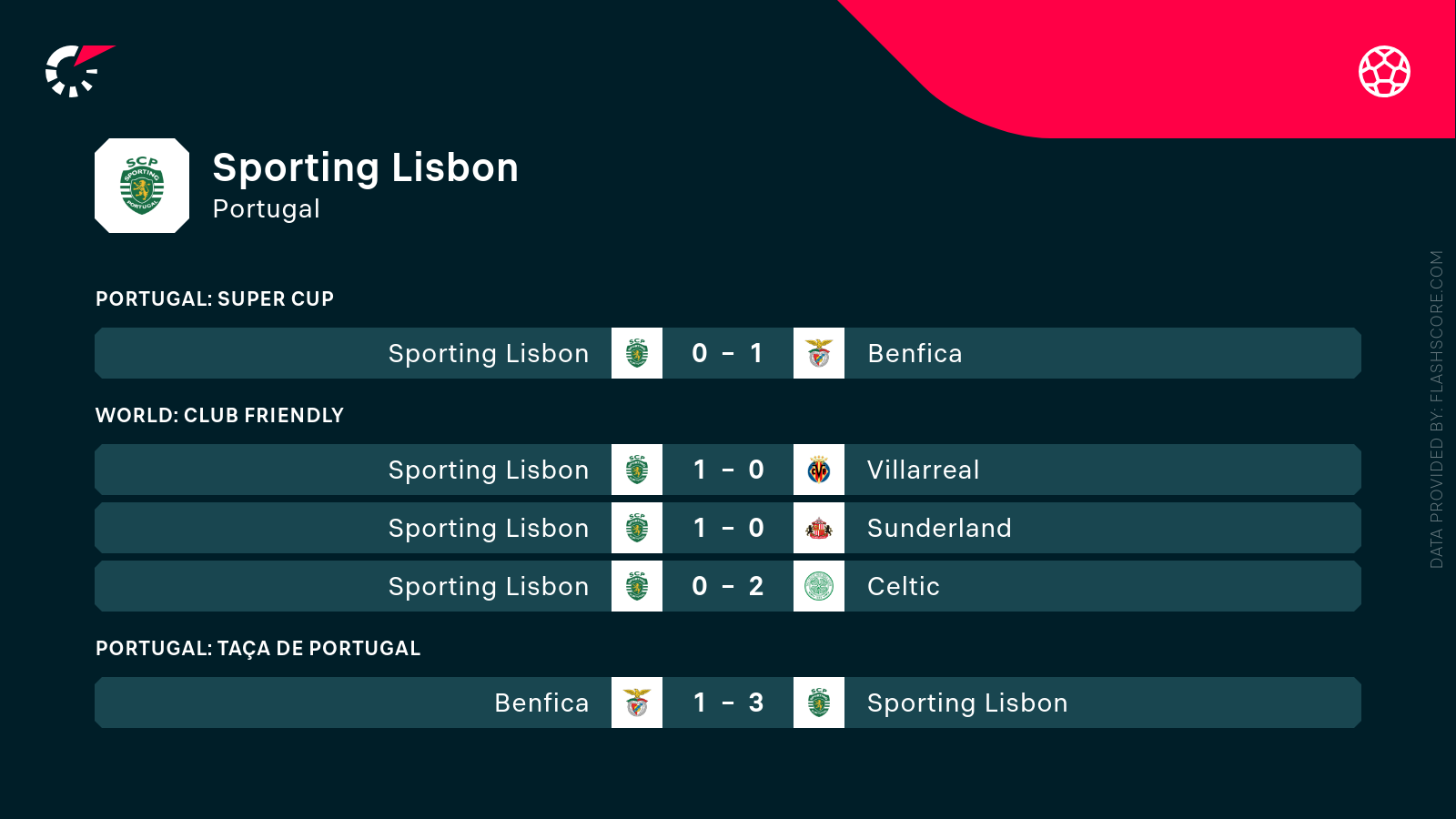Click Sporting crest in the Celtic match row
This screenshot has width=1456, height=819.
637,586
